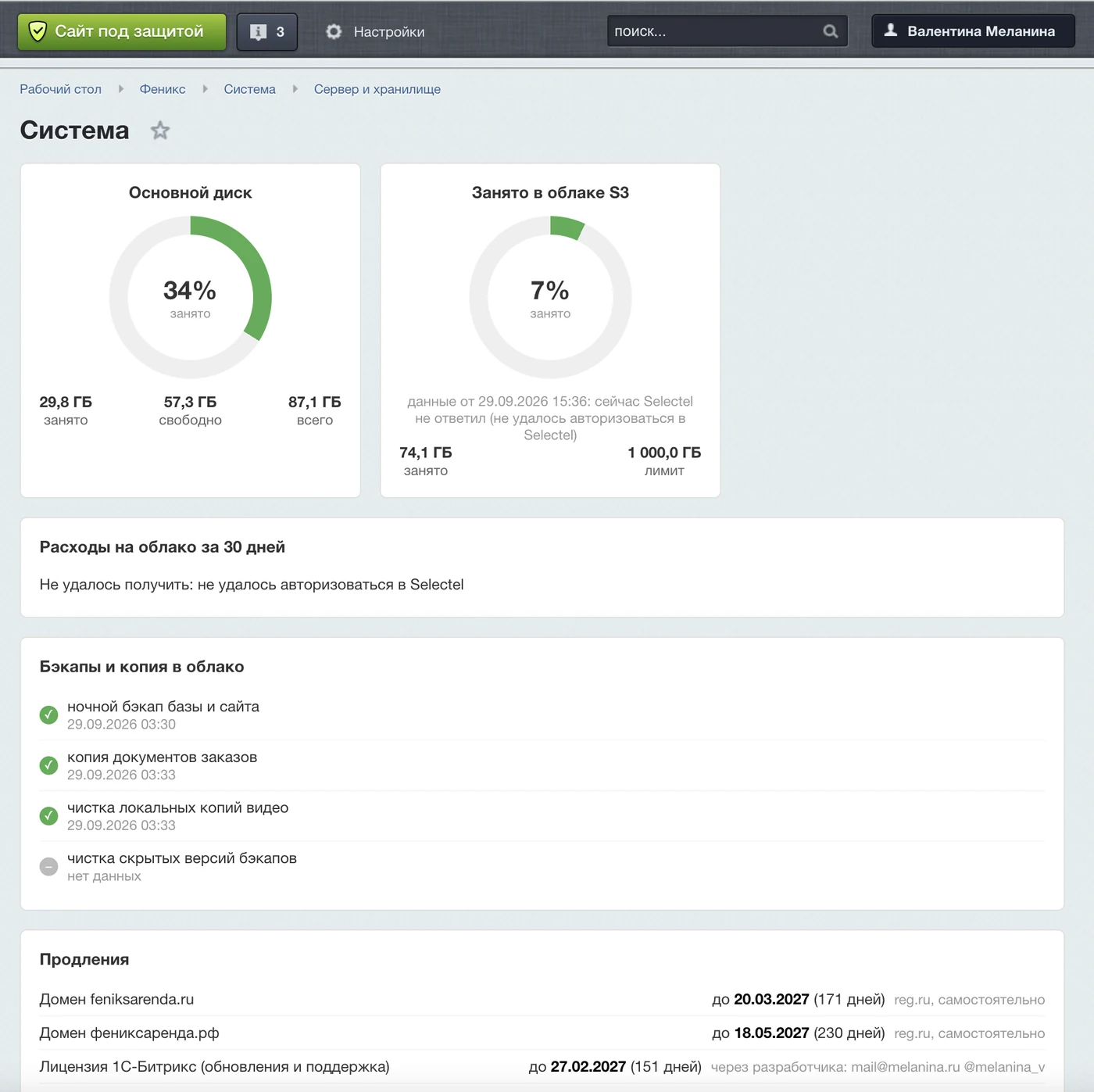The image size is (1094, 1092).
Task: Click the 87,1 ГБ всего value
Action: coord(315,410)
